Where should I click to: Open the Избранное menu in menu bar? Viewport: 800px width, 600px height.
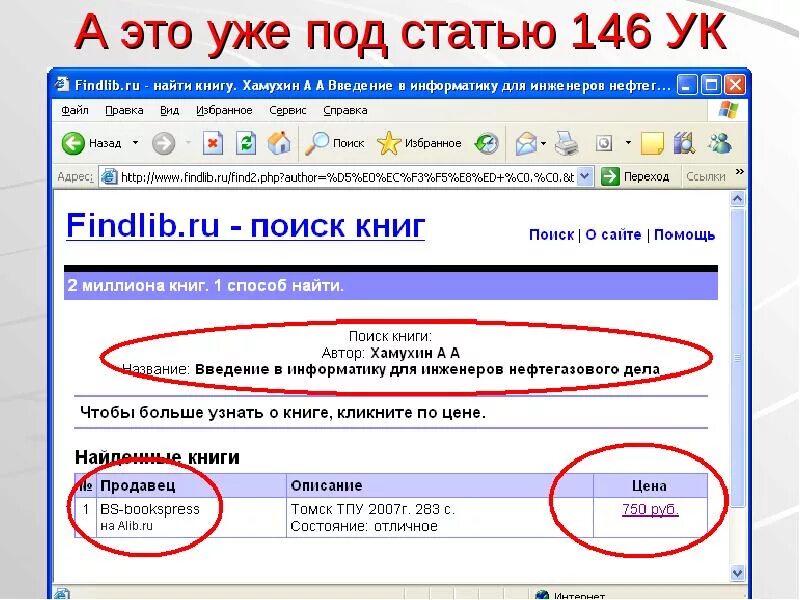click(224, 110)
